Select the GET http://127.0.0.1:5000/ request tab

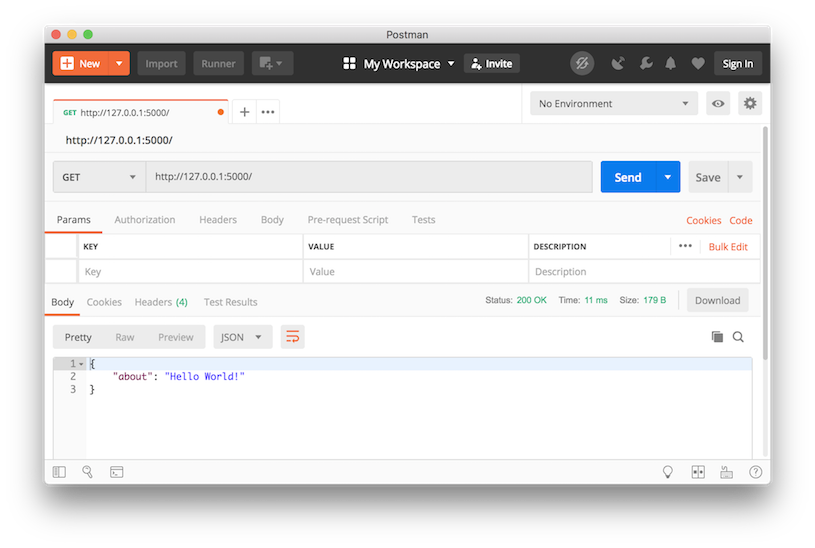[x=140, y=112]
